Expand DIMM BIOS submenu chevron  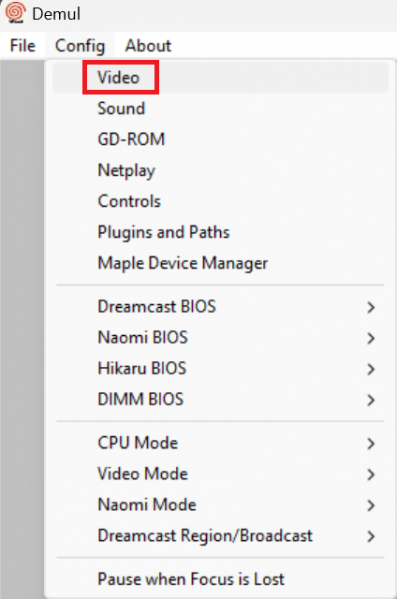coord(371,400)
